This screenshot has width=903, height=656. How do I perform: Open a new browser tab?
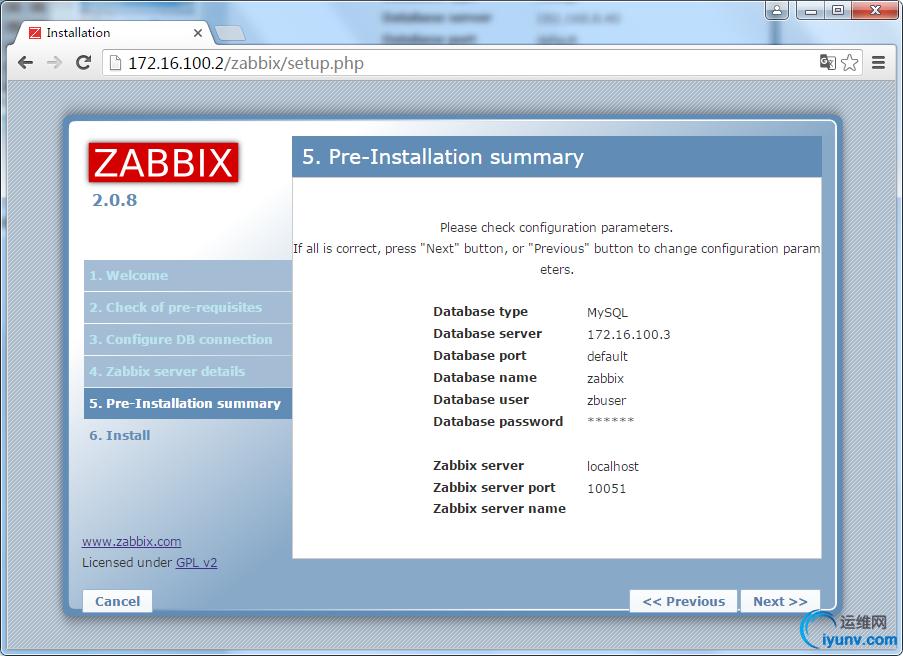[x=230, y=33]
